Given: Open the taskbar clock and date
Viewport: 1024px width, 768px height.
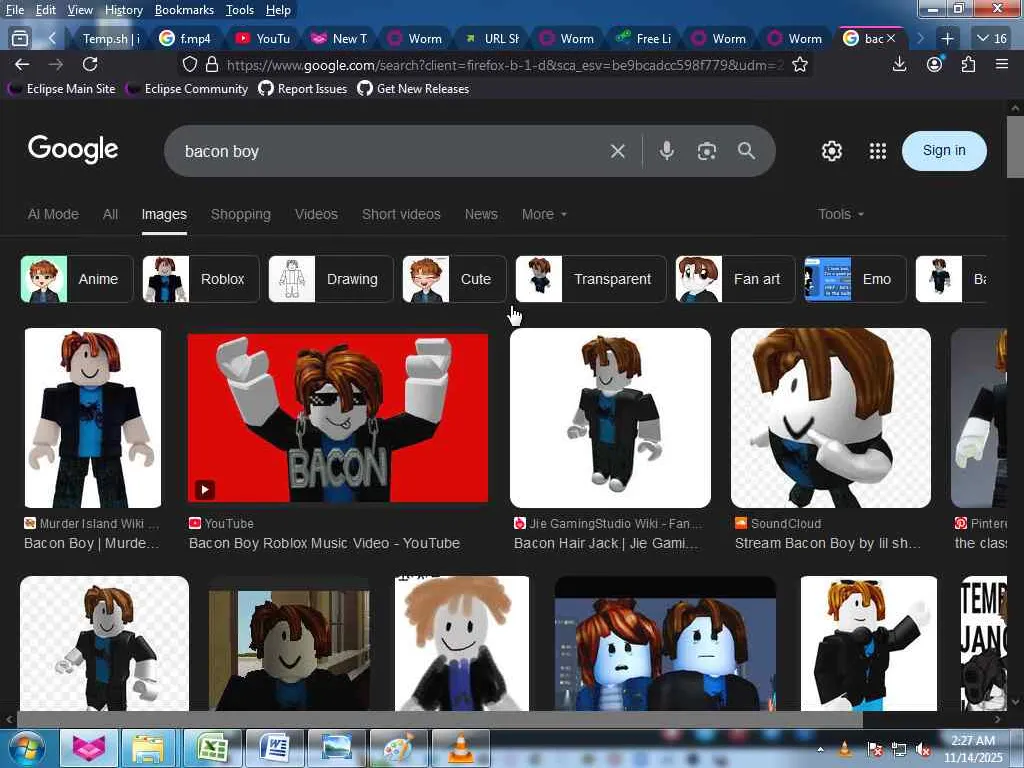Looking at the screenshot, I should click(973, 749).
